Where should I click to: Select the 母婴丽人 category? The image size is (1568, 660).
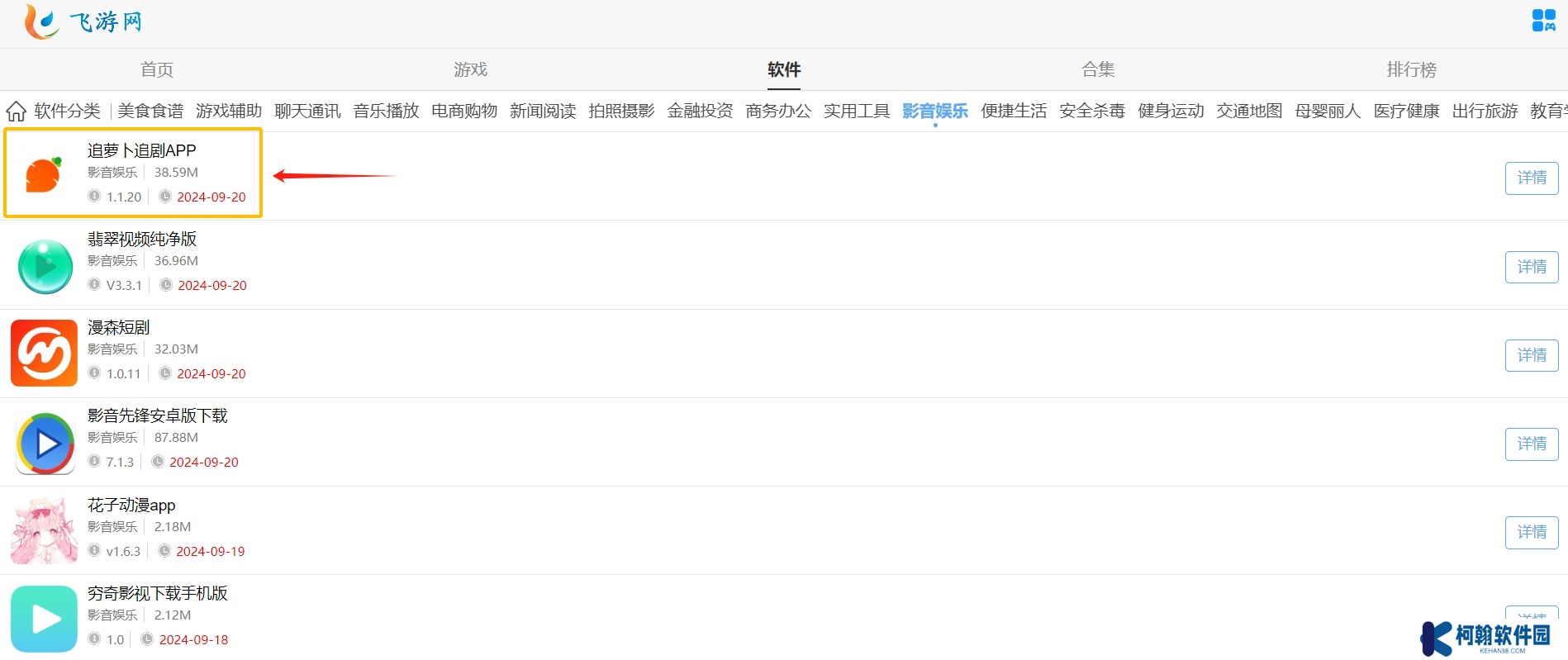click(x=1328, y=111)
